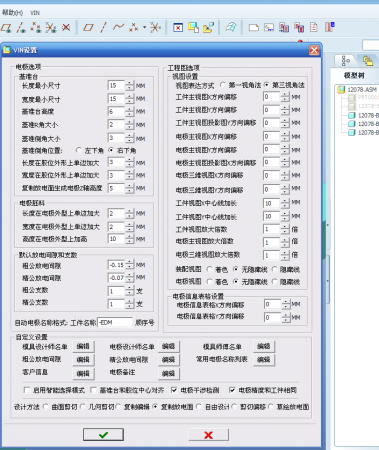Screen dimensions: 379x450
Task: Click the blank rectangle toolbar icon
Action: [x=254, y=28]
